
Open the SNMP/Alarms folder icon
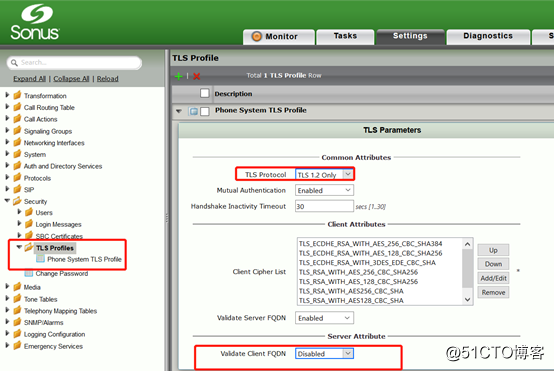click(x=17, y=322)
